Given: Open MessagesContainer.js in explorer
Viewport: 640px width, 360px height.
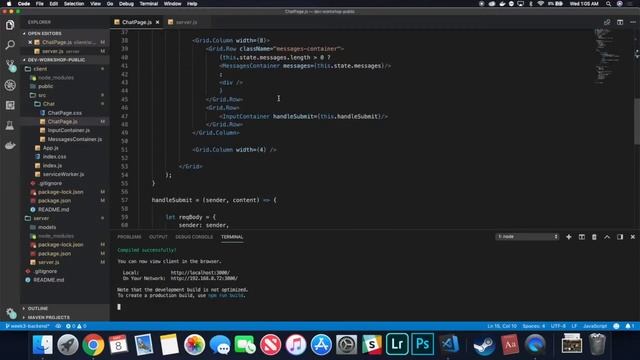Looking at the screenshot, I should 75,139.
